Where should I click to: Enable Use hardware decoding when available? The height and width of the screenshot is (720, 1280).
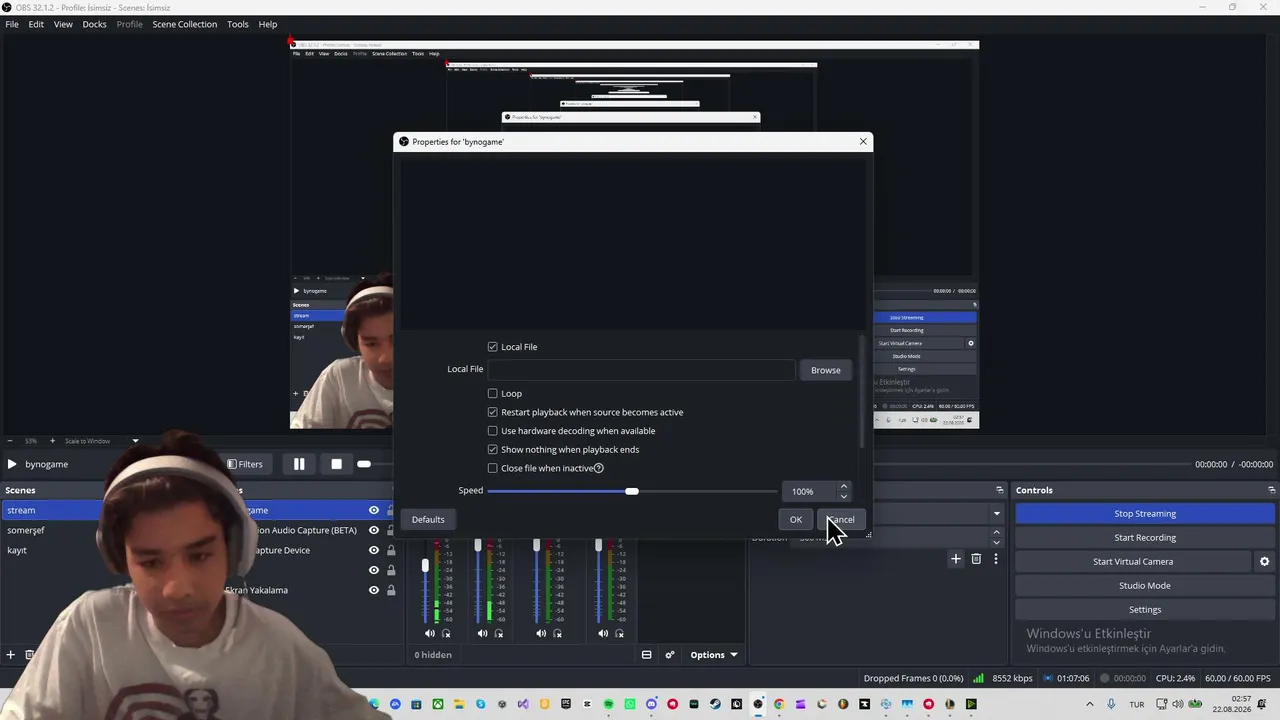(x=492, y=431)
